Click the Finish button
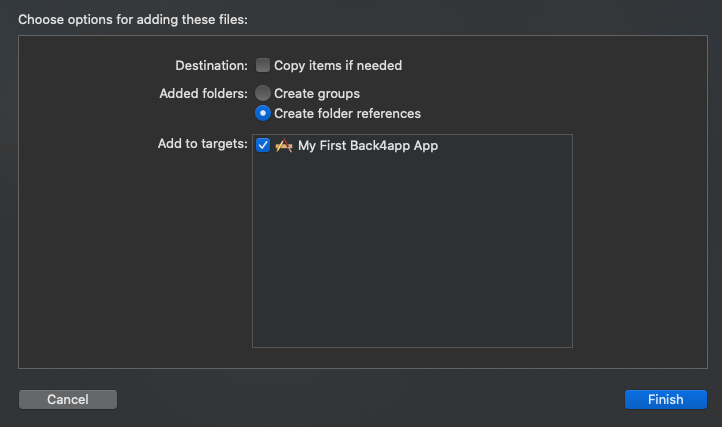This screenshot has width=722, height=427. [x=665, y=399]
